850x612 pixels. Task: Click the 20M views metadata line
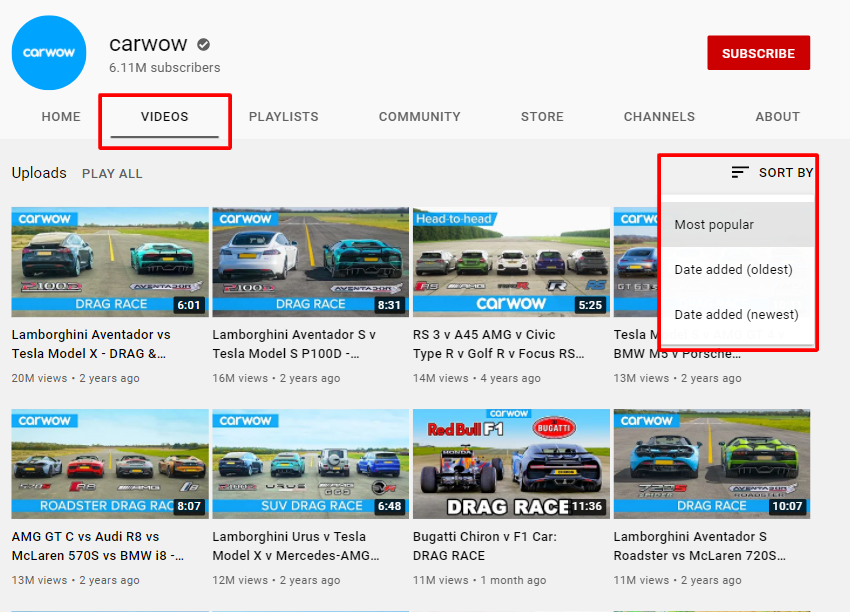75,378
